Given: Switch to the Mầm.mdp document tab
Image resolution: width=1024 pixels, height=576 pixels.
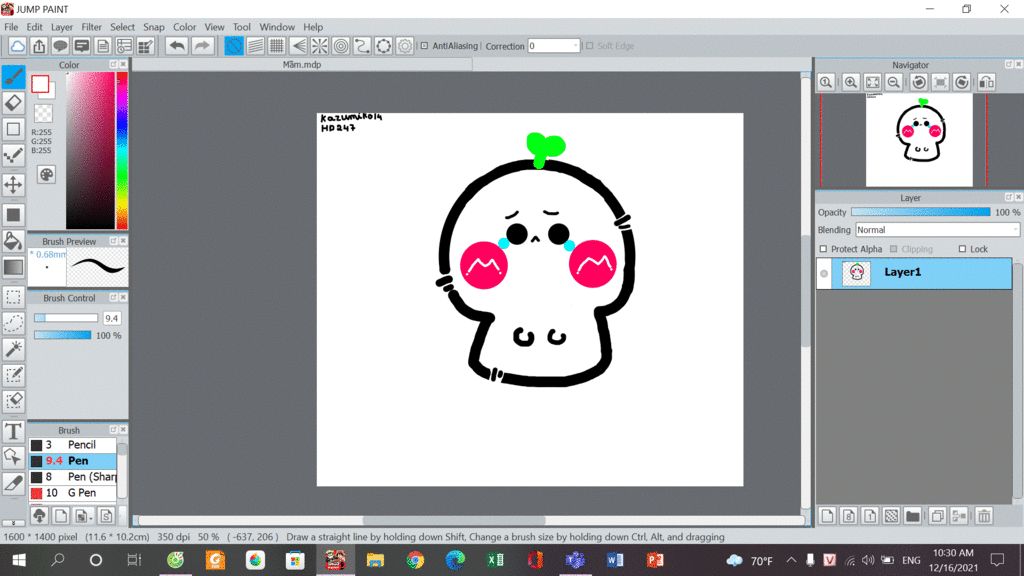Looking at the screenshot, I should [x=302, y=65].
